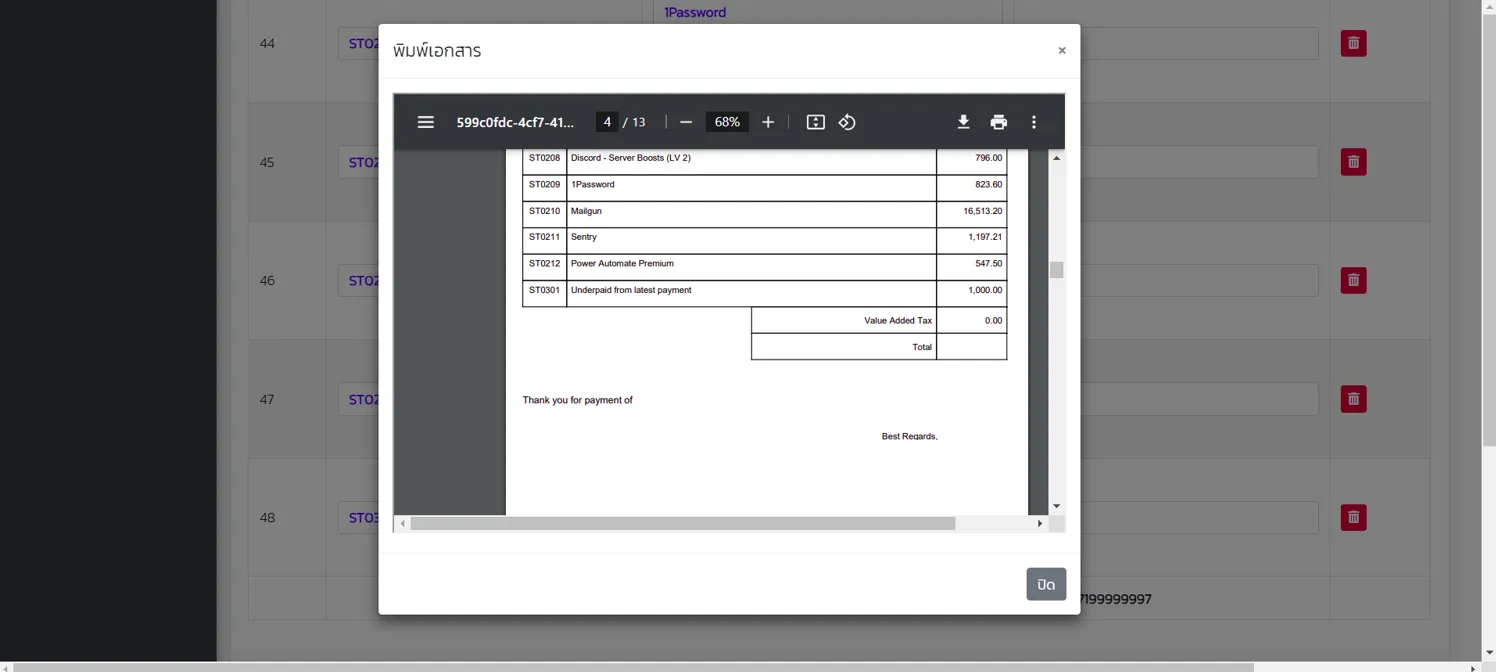Delete row 44 with trash icon
The width and height of the screenshot is (1496, 672).
pyautogui.click(x=1353, y=43)
